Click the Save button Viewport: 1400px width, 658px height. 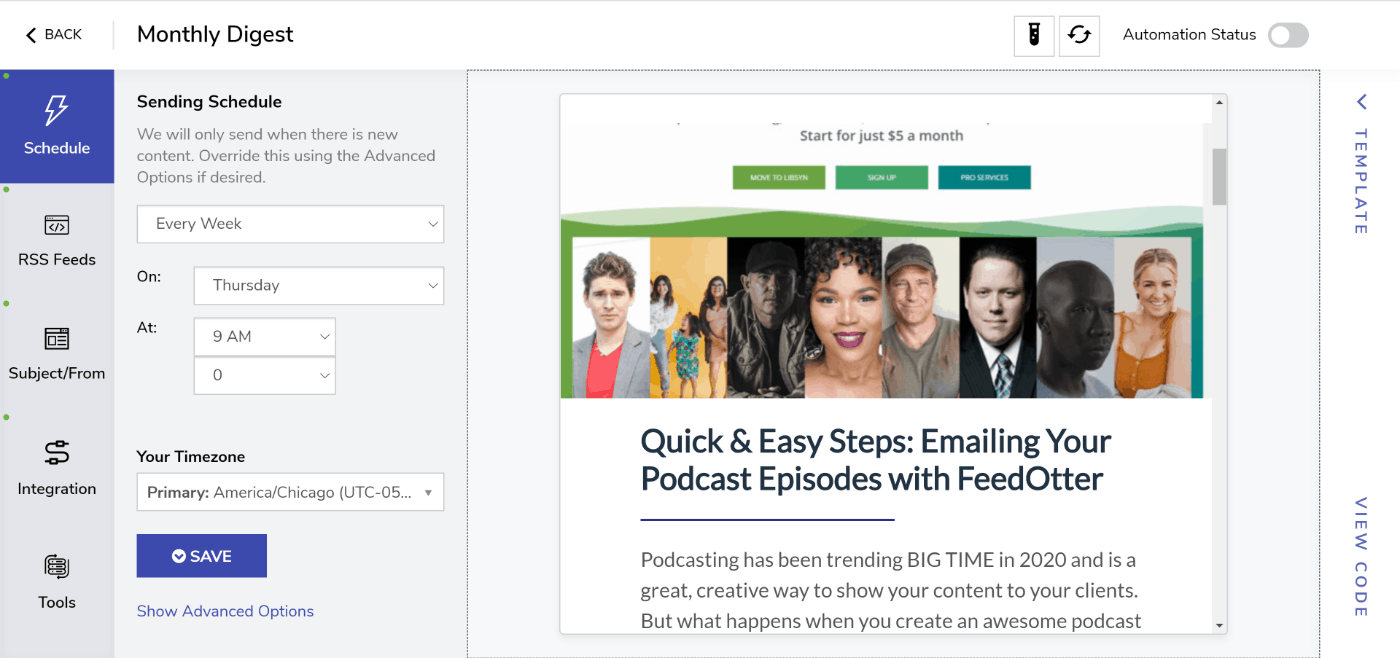202,556
